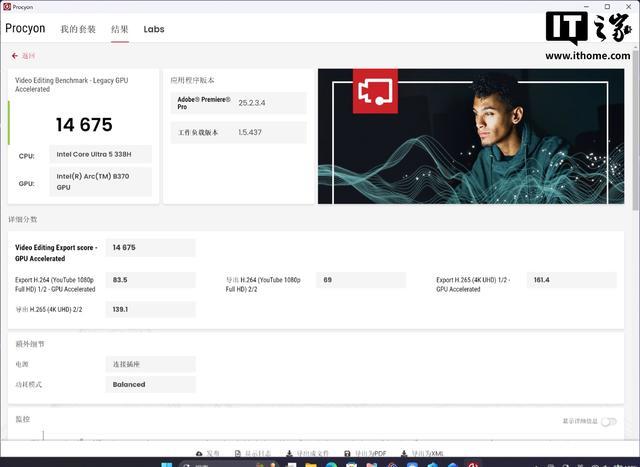Click the H.265 1/2 result 161.4
640x467 pixels.
[x=571, y=280]
